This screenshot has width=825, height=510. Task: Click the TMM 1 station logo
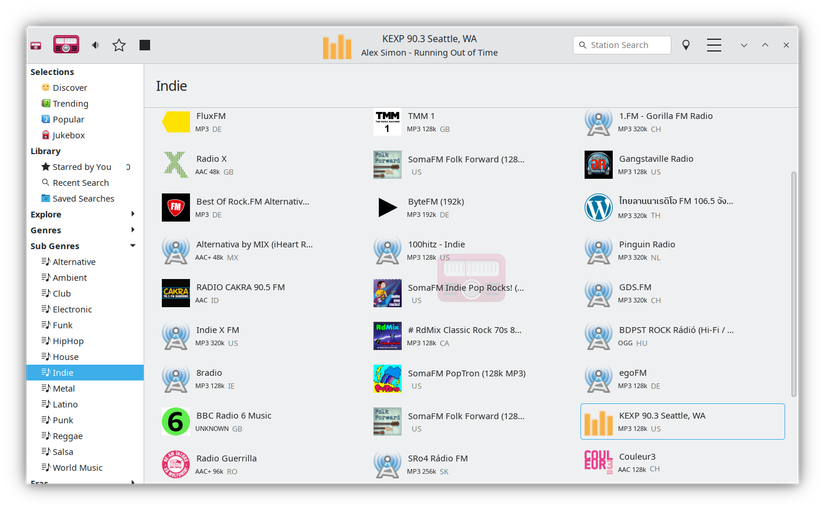[387, 122]
